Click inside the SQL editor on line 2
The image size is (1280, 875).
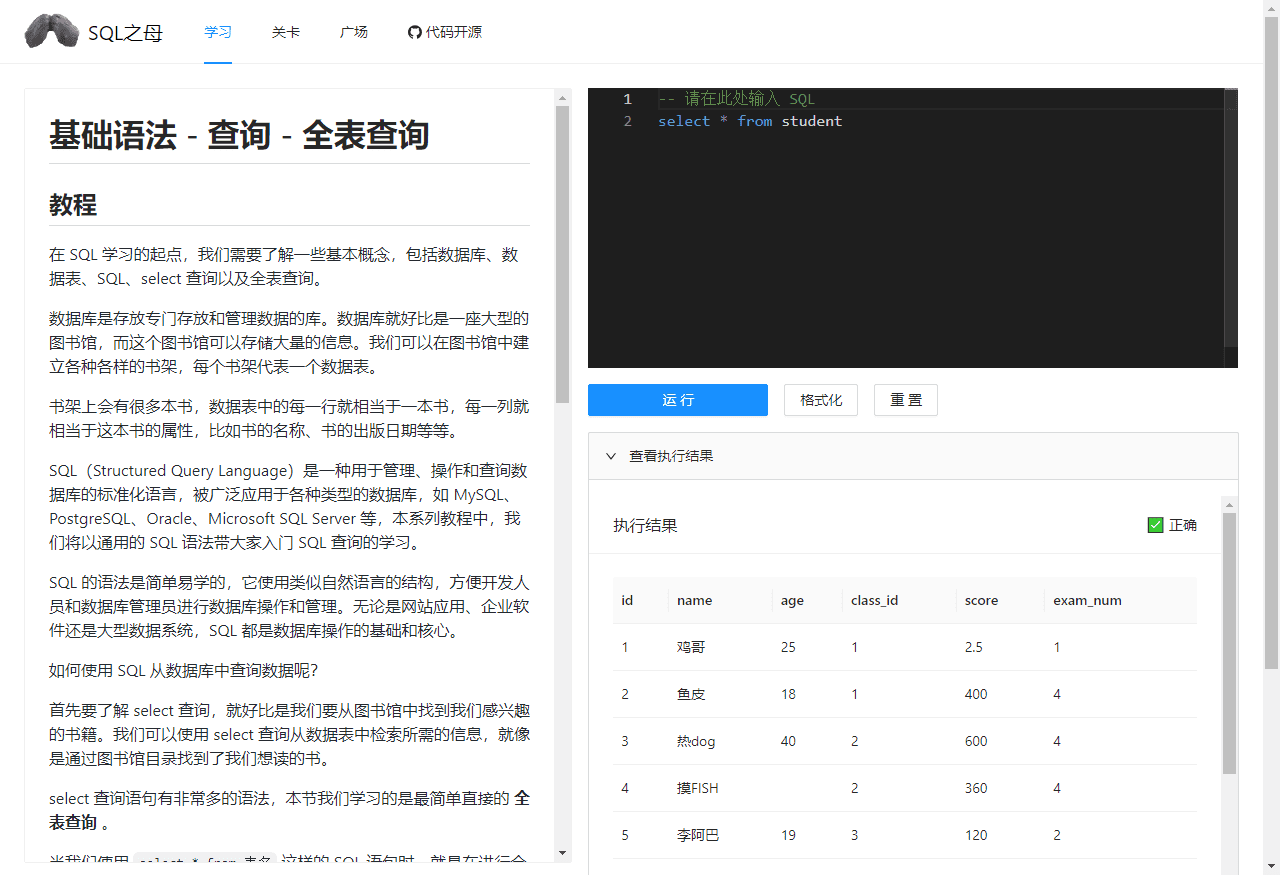click(x=750, y=120)
